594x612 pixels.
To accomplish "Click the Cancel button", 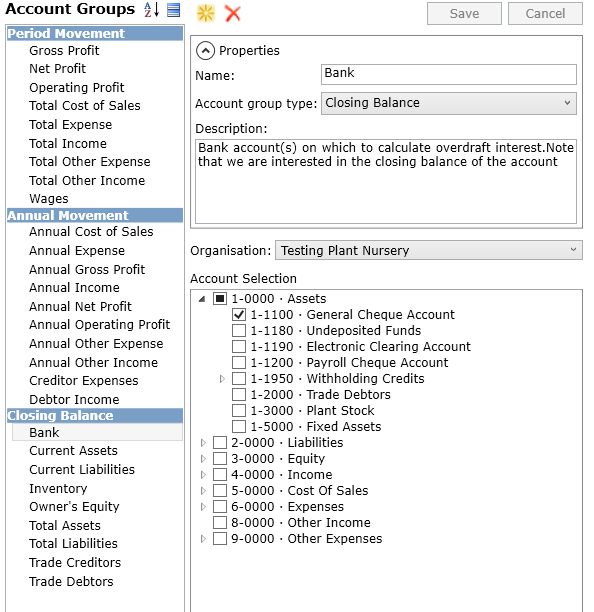I will click(x=545, y=14).
